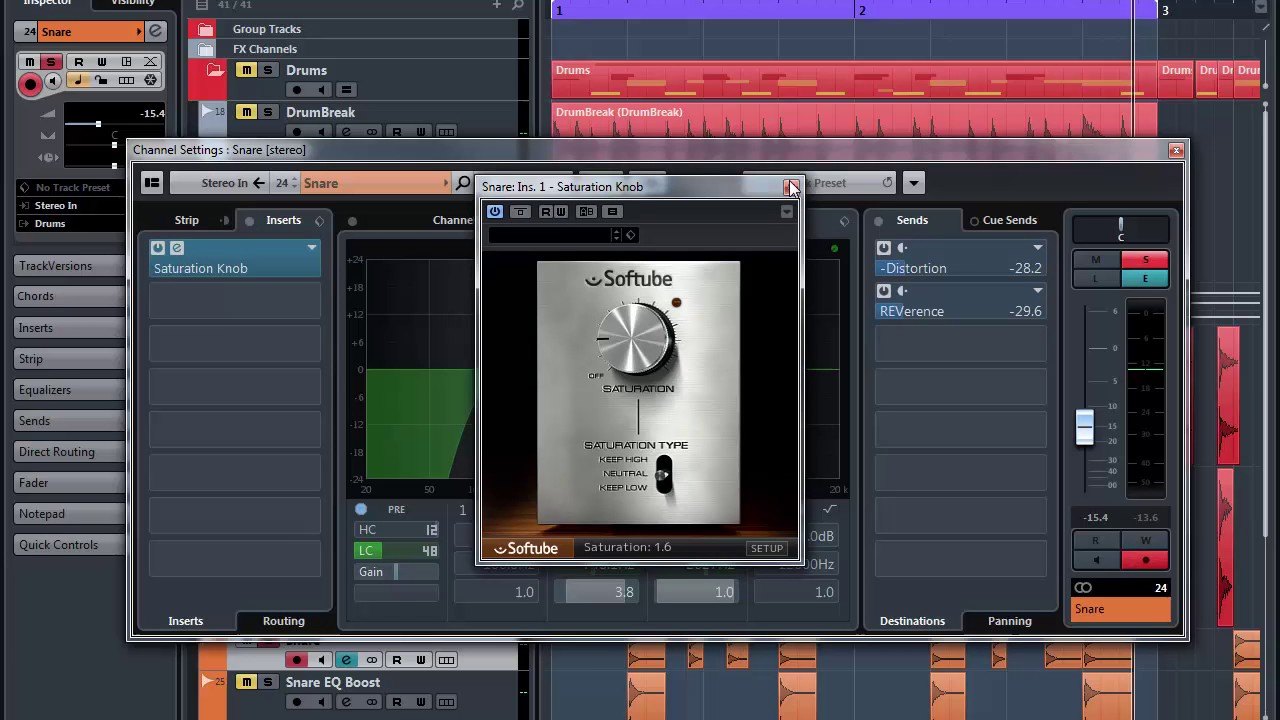
Task: Toggle REVerence send power button
Action: 884,291
